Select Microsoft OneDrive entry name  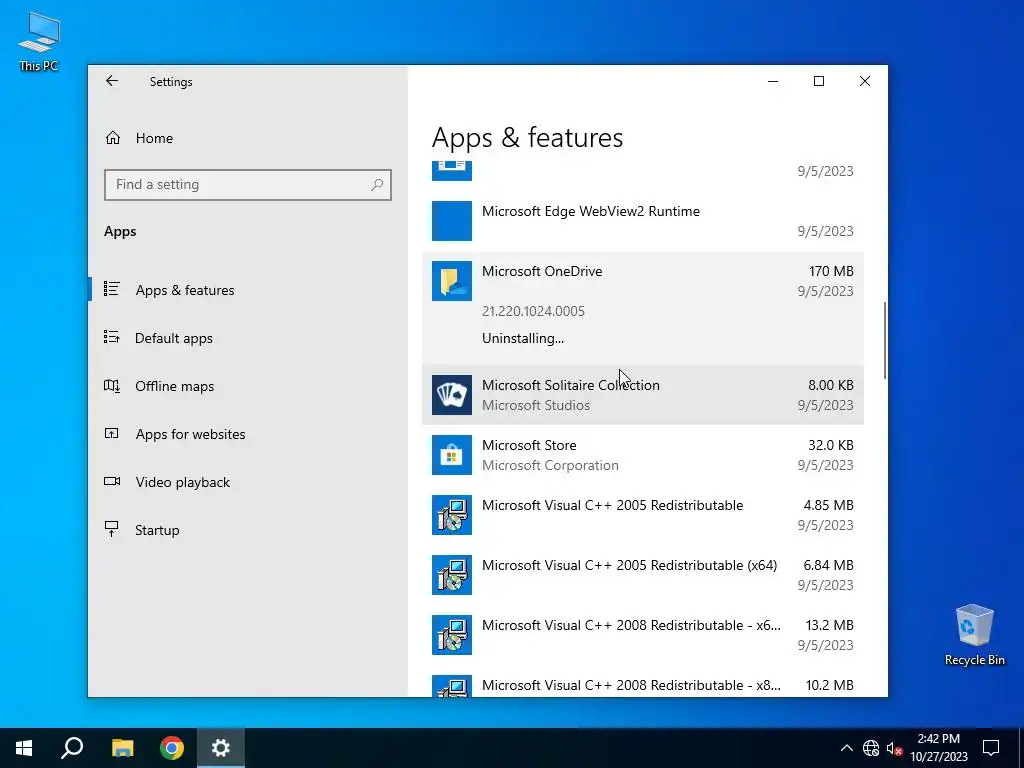[542, 271]
